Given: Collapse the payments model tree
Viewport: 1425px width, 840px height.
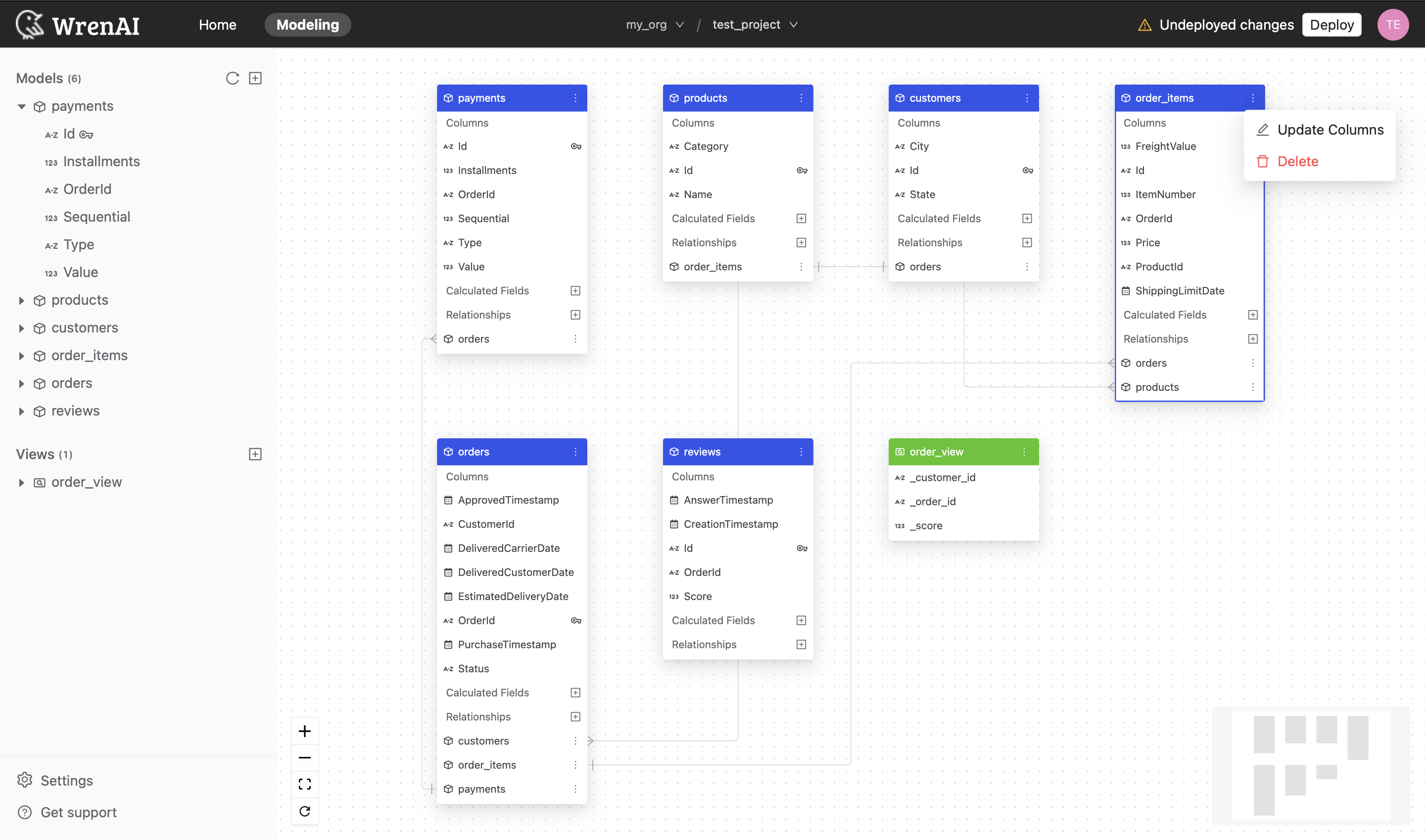Looking at the screenshot, I should (x=21, y=106).
